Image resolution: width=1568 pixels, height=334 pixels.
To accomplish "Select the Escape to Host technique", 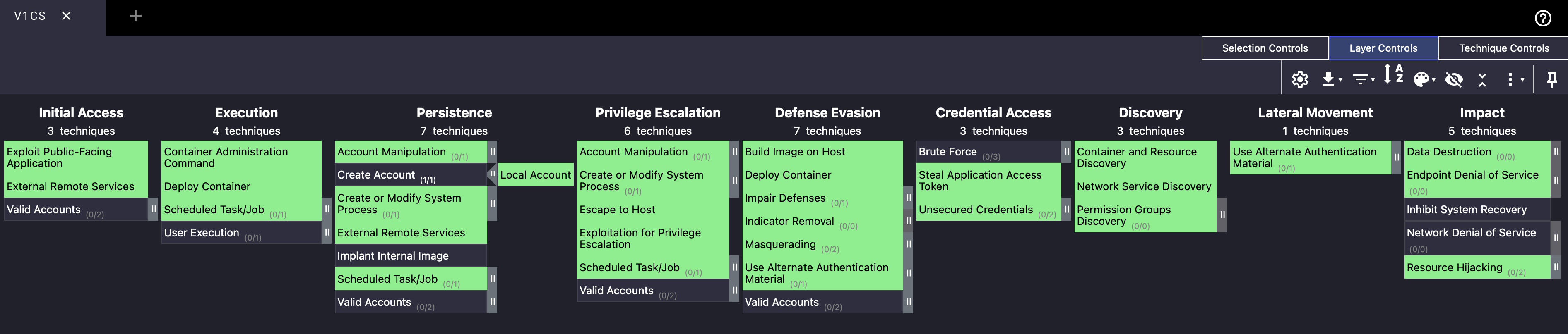I will pyautogui.click(x=617, y=210).
